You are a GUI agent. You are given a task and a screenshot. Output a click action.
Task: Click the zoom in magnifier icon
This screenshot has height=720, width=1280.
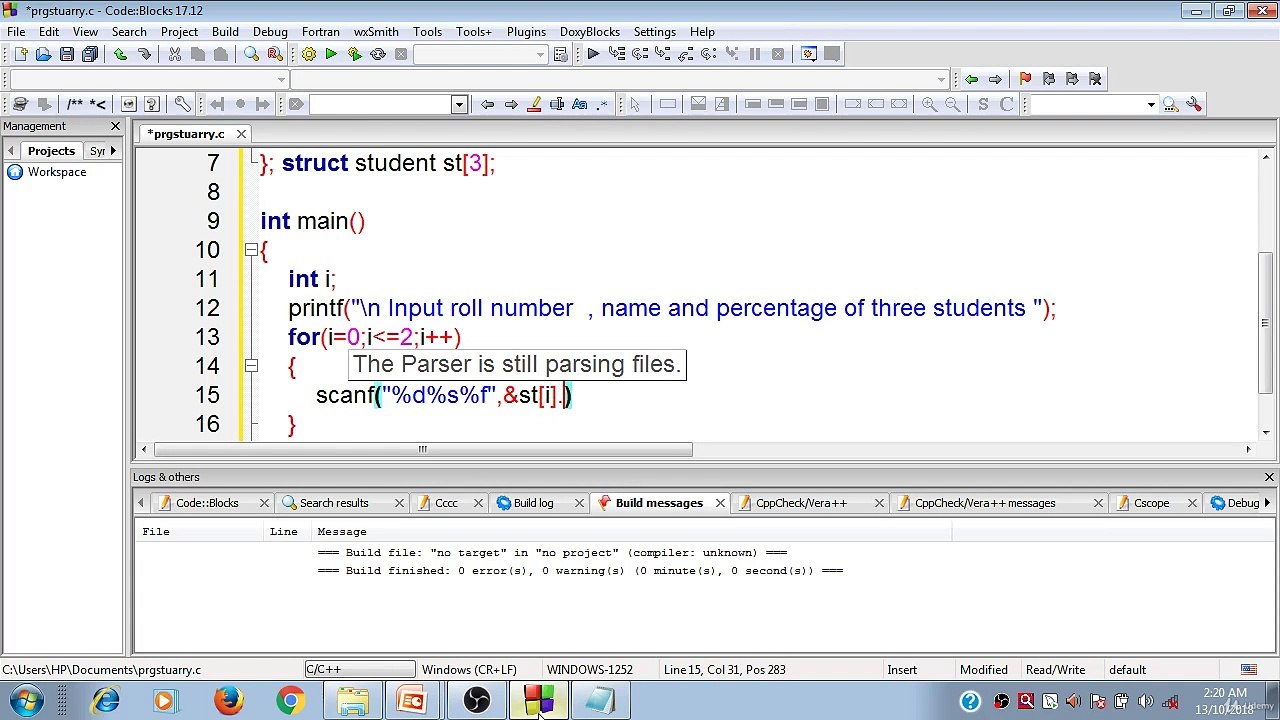point(930,104)
